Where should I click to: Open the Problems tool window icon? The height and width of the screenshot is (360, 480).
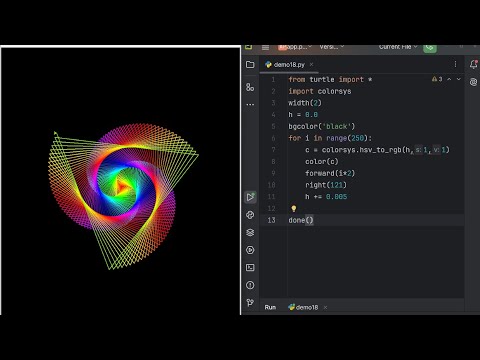(x=250, y=285)
